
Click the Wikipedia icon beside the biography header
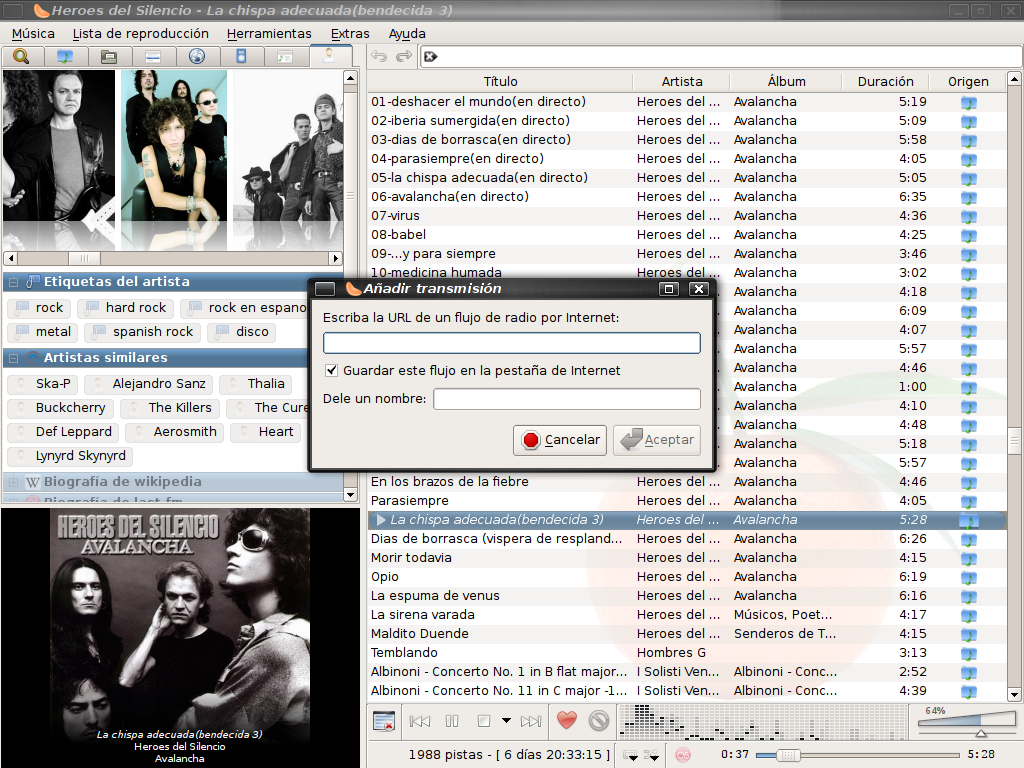33,483
